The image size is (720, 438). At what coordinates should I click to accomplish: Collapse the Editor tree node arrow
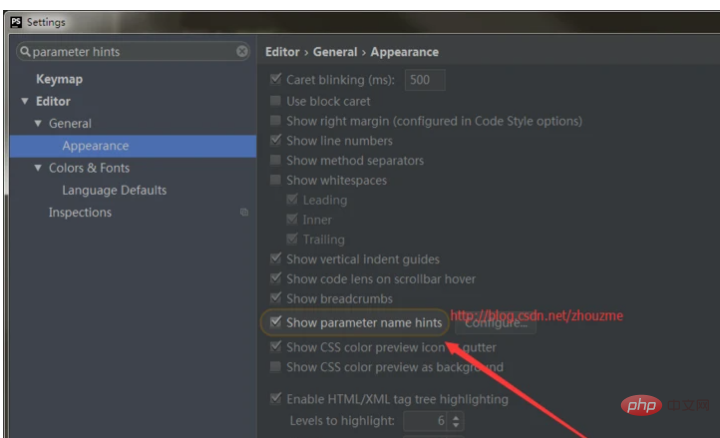pos(25,101)
